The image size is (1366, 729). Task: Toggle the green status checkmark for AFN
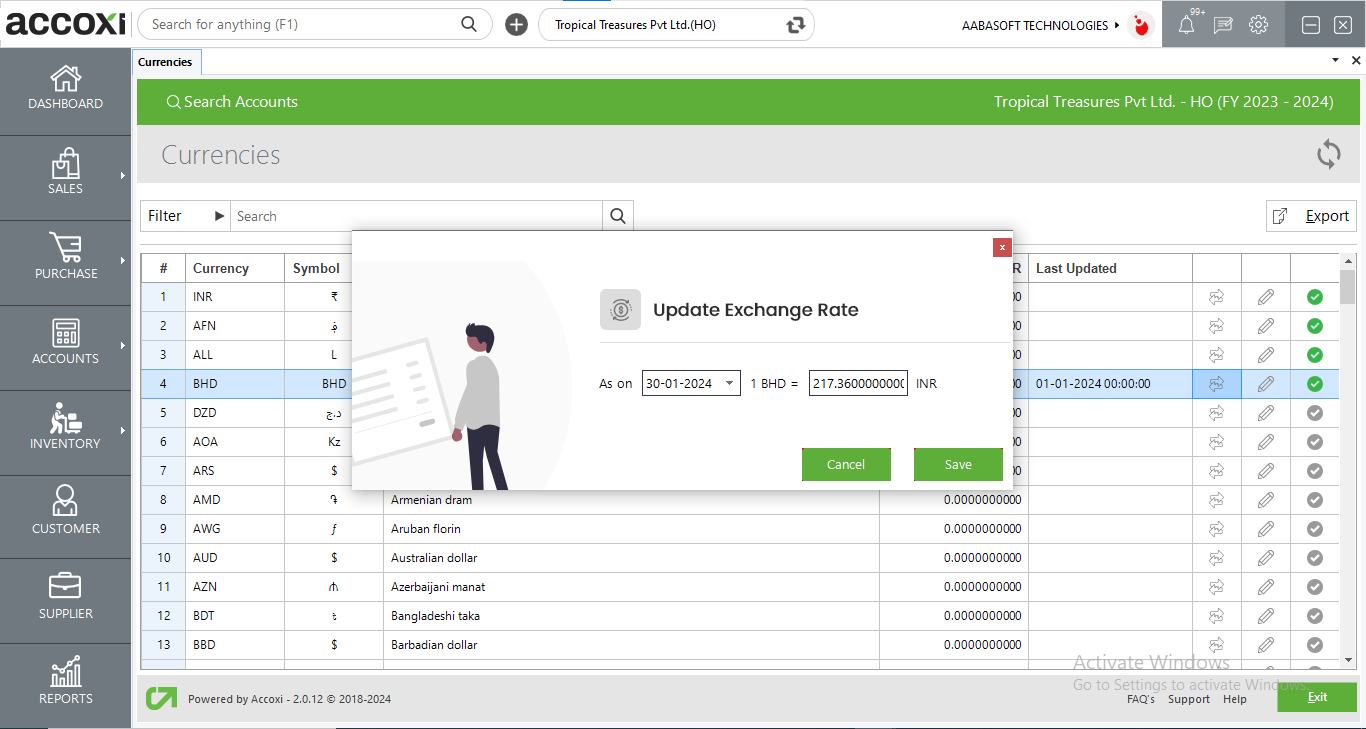pyautogui.click(x=1315, y=325)
